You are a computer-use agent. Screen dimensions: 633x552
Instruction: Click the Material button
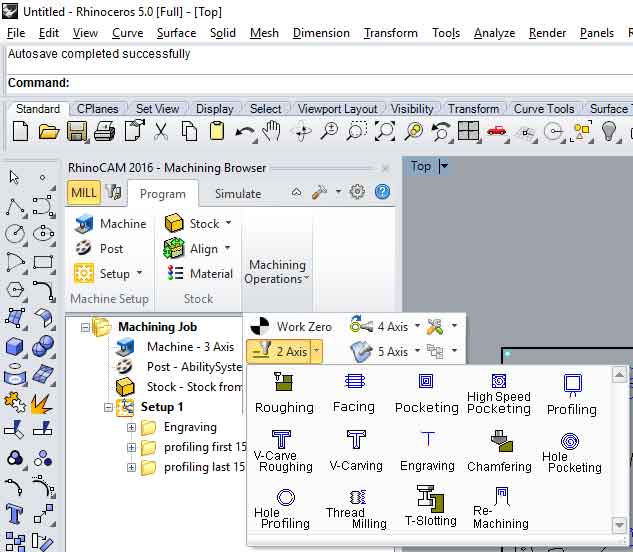tap(200, 274)
